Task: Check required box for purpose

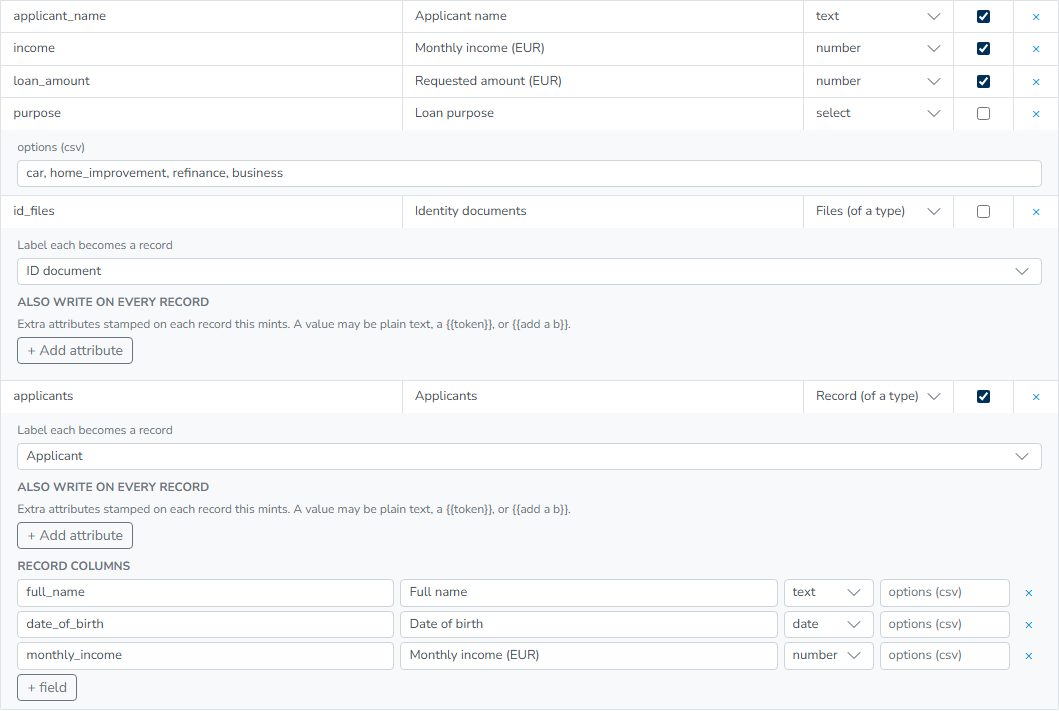Action: (983, 113)
